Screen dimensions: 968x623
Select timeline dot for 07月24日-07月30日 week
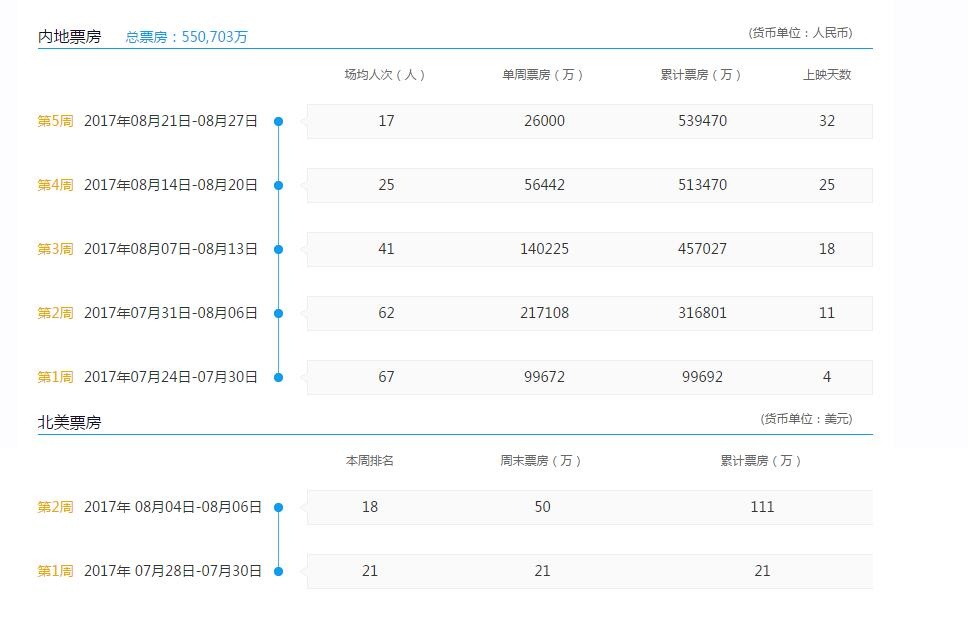(x=279, y=378)
